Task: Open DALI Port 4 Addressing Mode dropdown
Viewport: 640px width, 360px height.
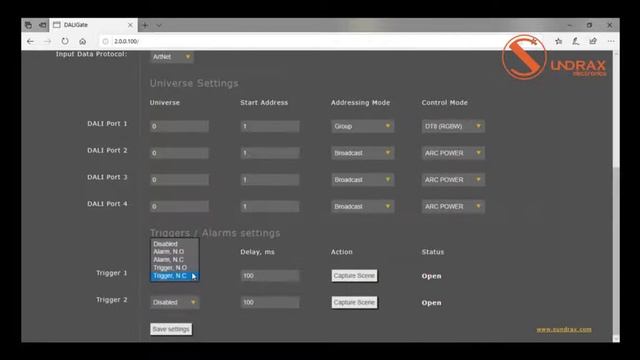Action: [362, 207]
